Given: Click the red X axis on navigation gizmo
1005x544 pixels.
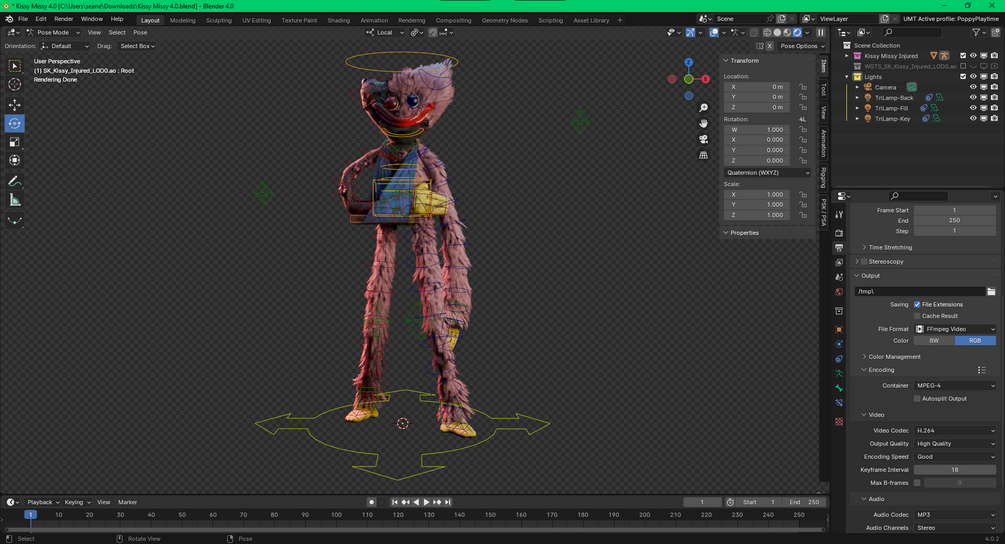Looking at the screenshot, I should click(705, 79).
